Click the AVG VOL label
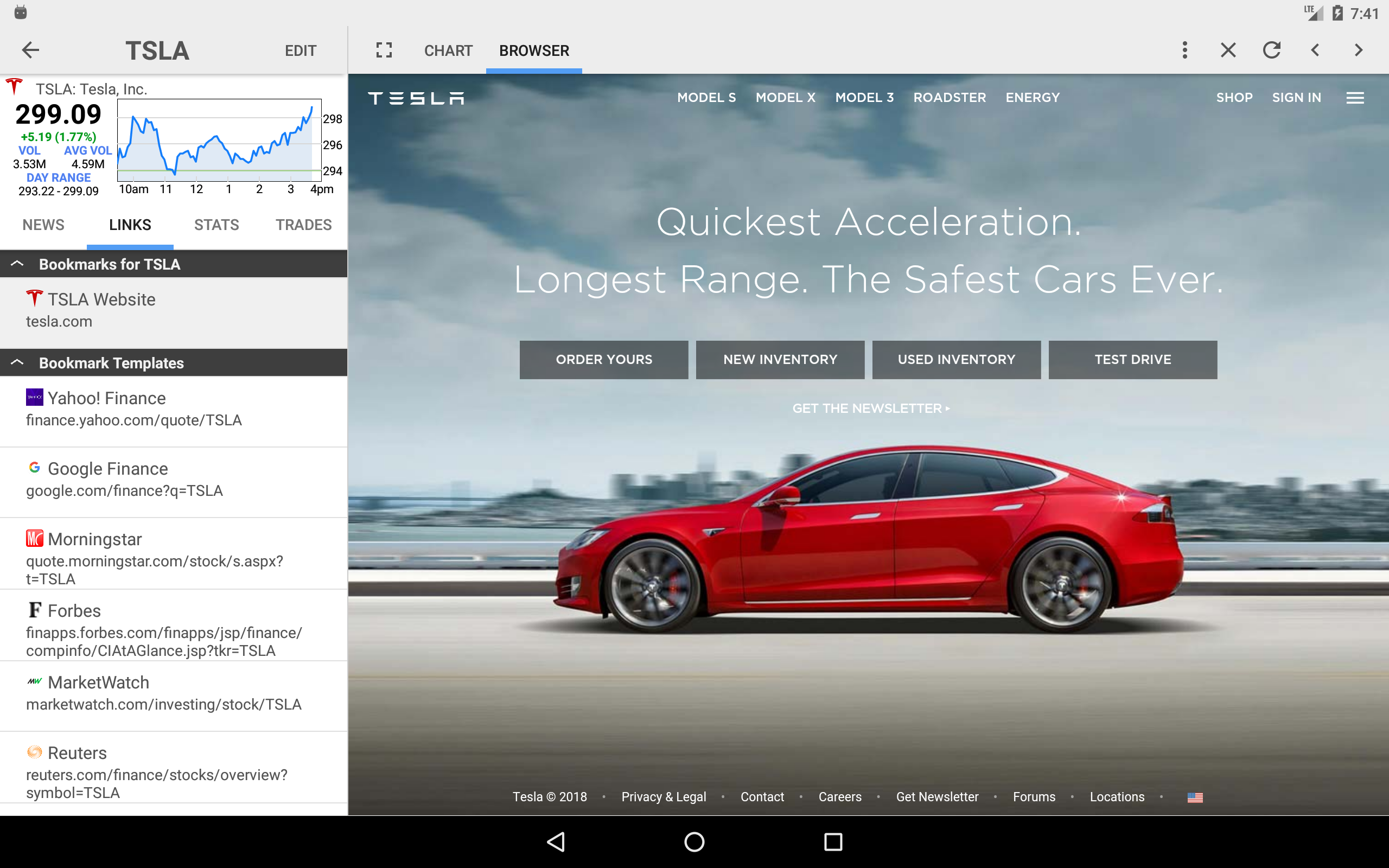The width and height of the screenshot is (1389, 868). point(87,150)
